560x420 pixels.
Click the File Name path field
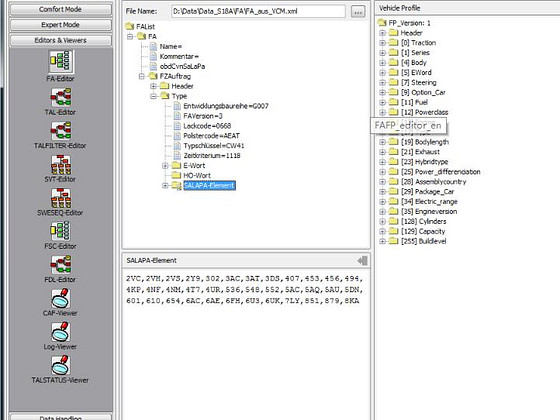click(258, 11)
